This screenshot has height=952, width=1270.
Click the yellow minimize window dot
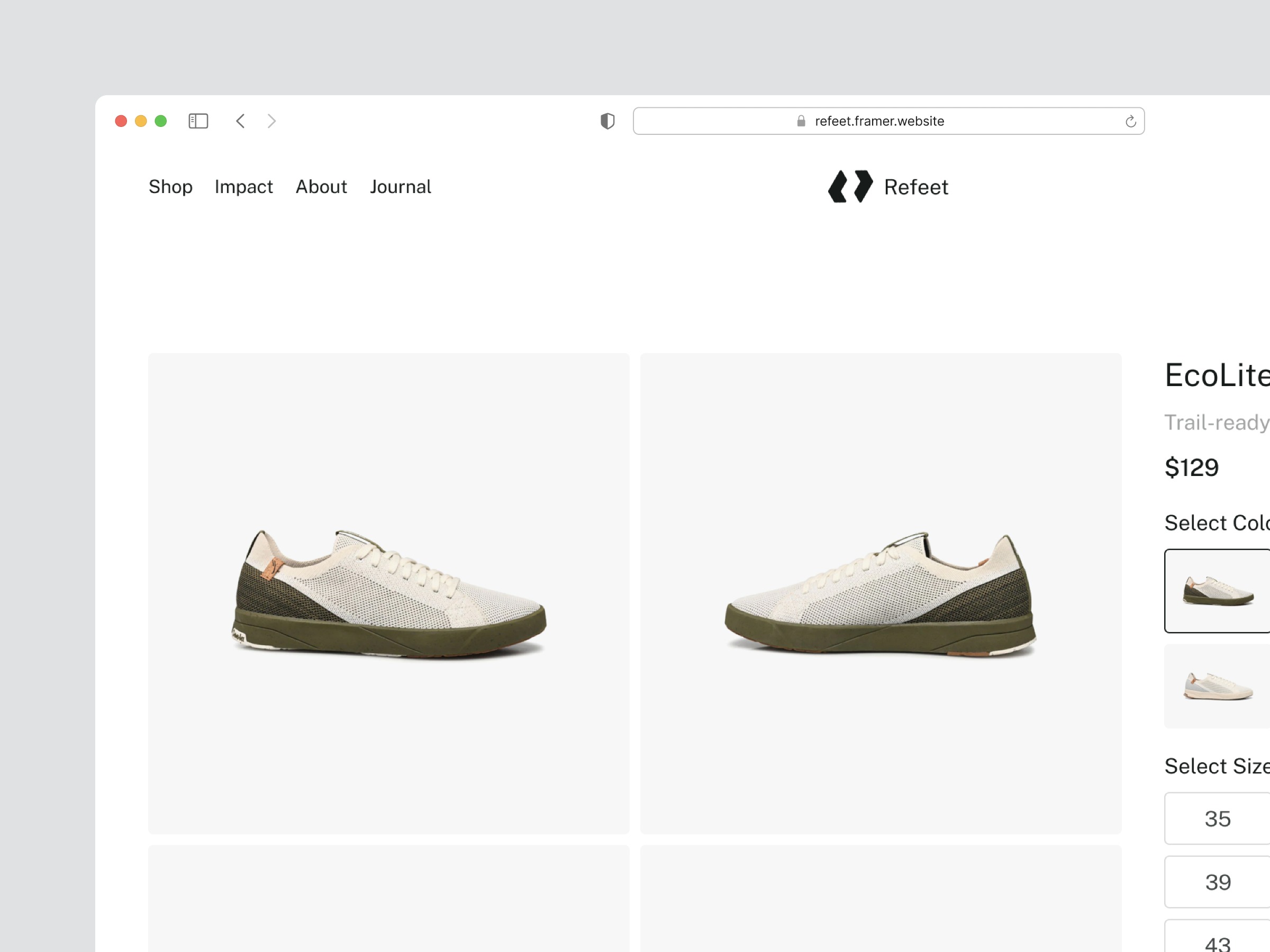point(141,121)
